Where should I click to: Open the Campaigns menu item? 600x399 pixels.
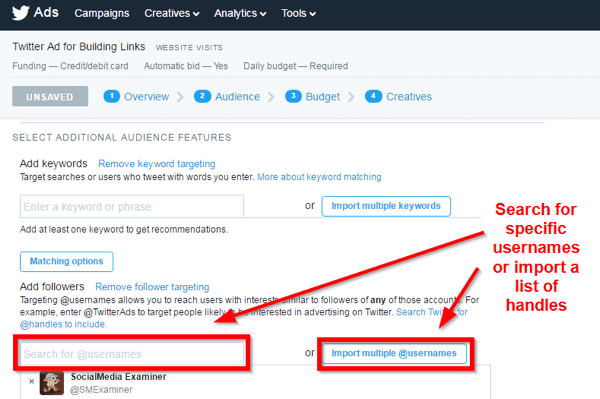point(102,13)
